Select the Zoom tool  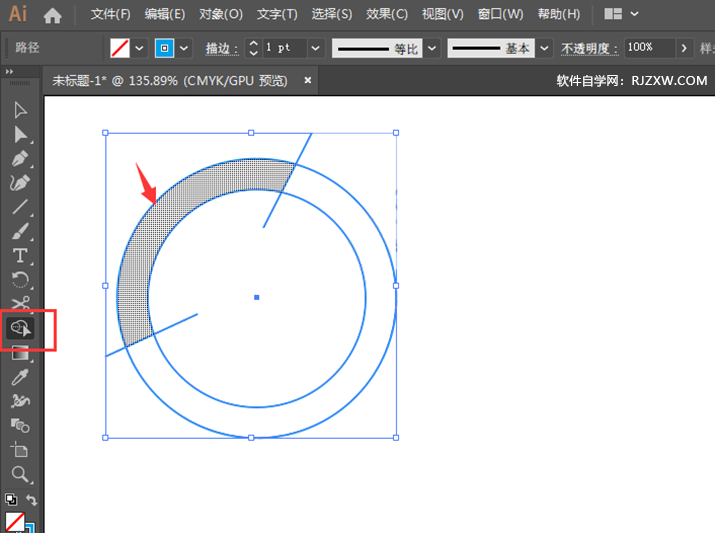pos(20,474)
